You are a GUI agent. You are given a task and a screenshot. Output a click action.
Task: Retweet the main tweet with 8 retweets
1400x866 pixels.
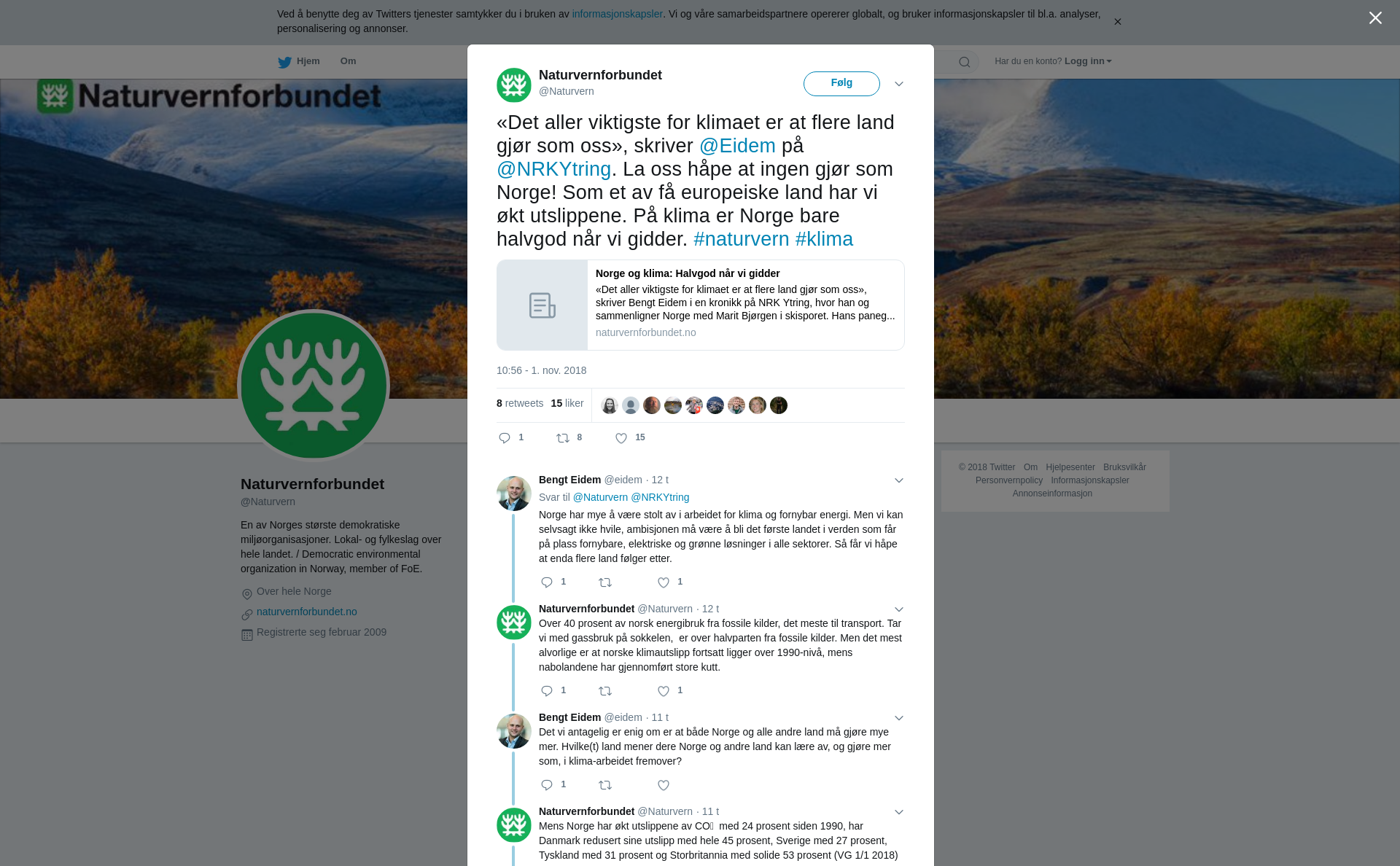(563, 438)
